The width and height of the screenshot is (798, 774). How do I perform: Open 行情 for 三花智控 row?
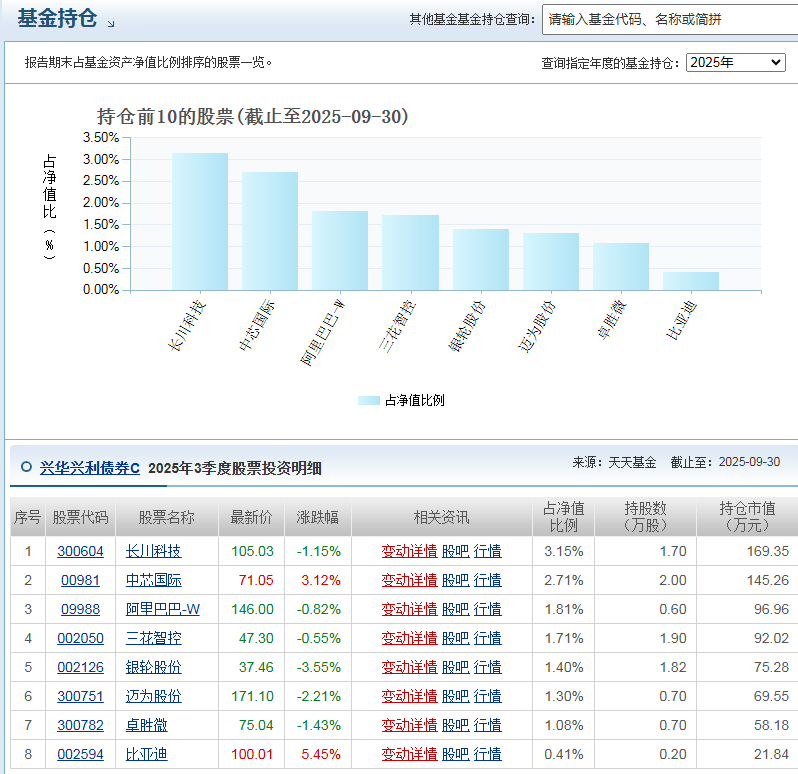(x=488, y=638)
